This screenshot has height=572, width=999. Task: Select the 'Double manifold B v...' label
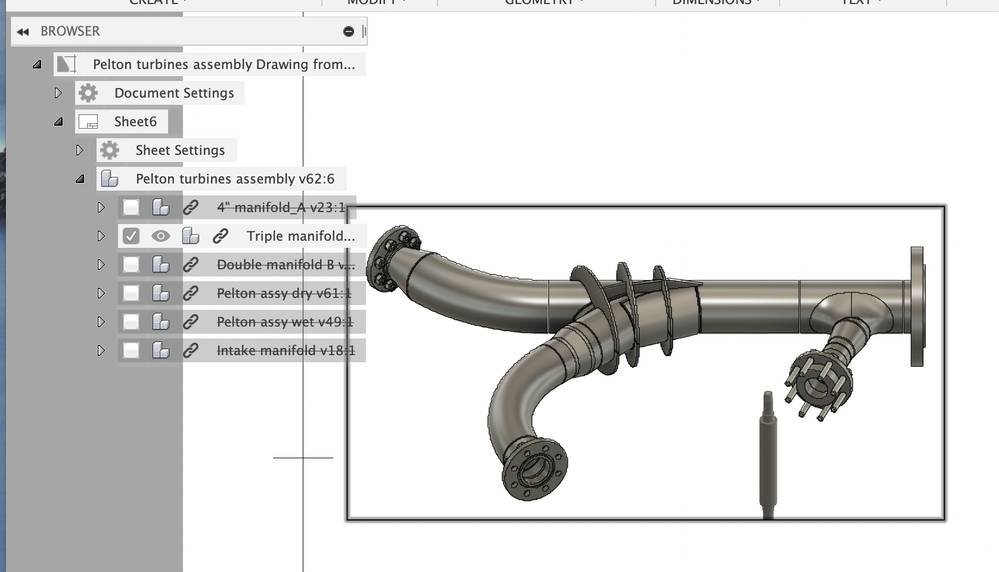pos(285,265)
